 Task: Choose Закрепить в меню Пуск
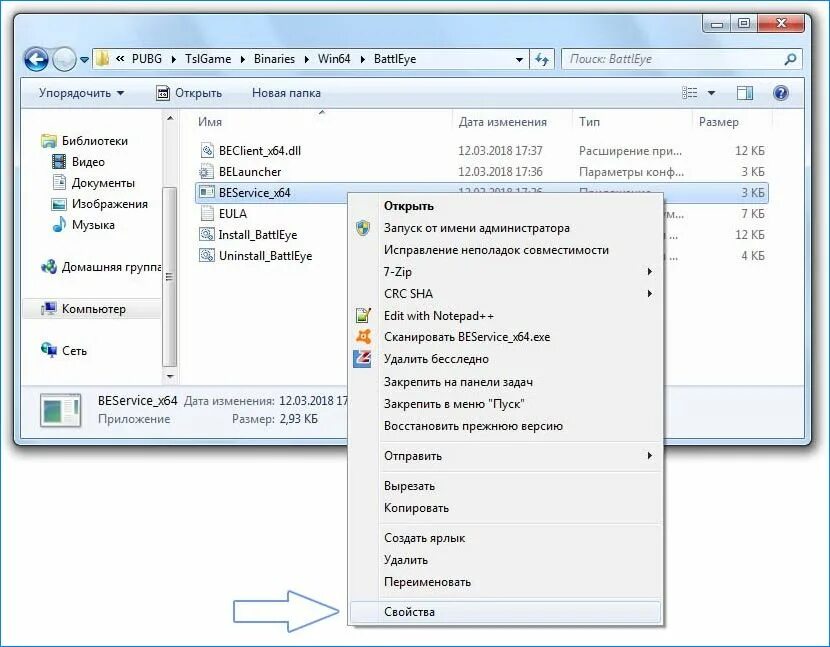505,404
